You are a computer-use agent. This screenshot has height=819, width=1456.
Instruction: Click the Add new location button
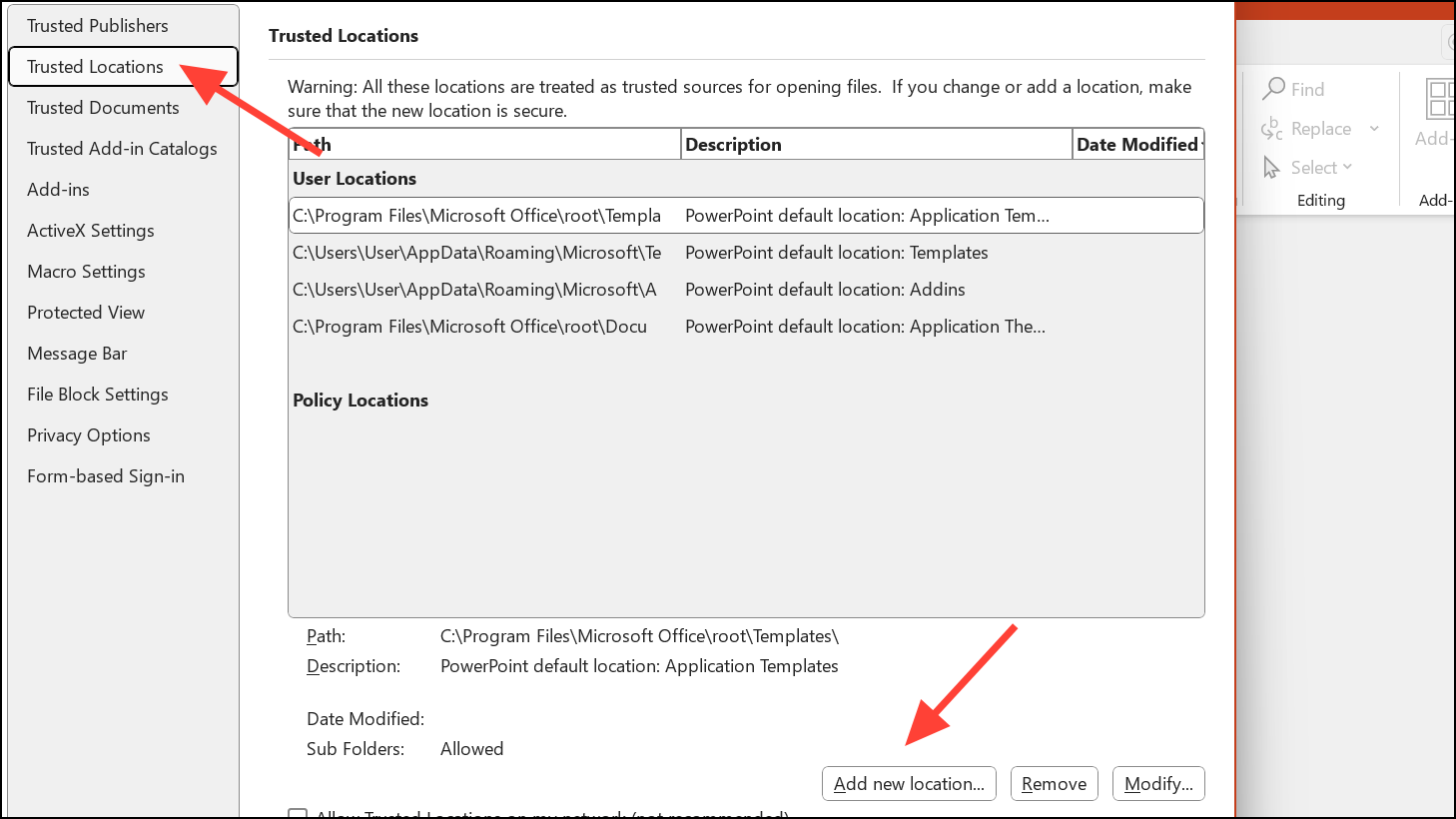[x=909, y=783]
